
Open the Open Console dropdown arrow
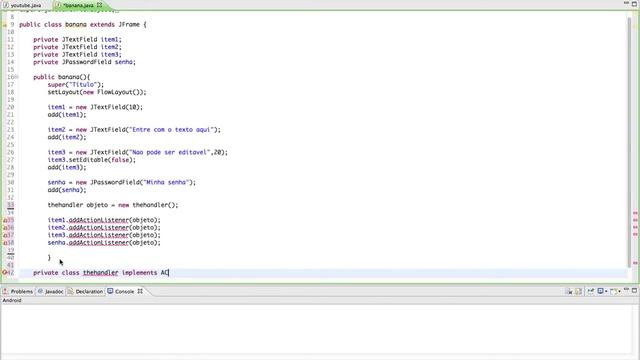[620, 291]
